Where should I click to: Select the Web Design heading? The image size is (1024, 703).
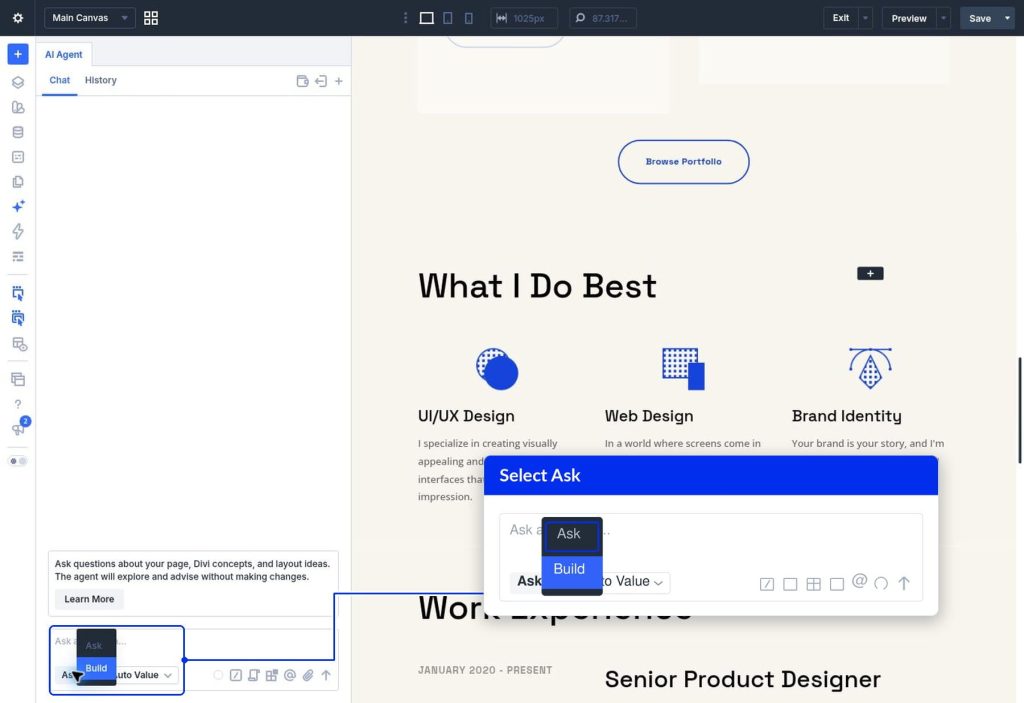[x=649, y=416]
